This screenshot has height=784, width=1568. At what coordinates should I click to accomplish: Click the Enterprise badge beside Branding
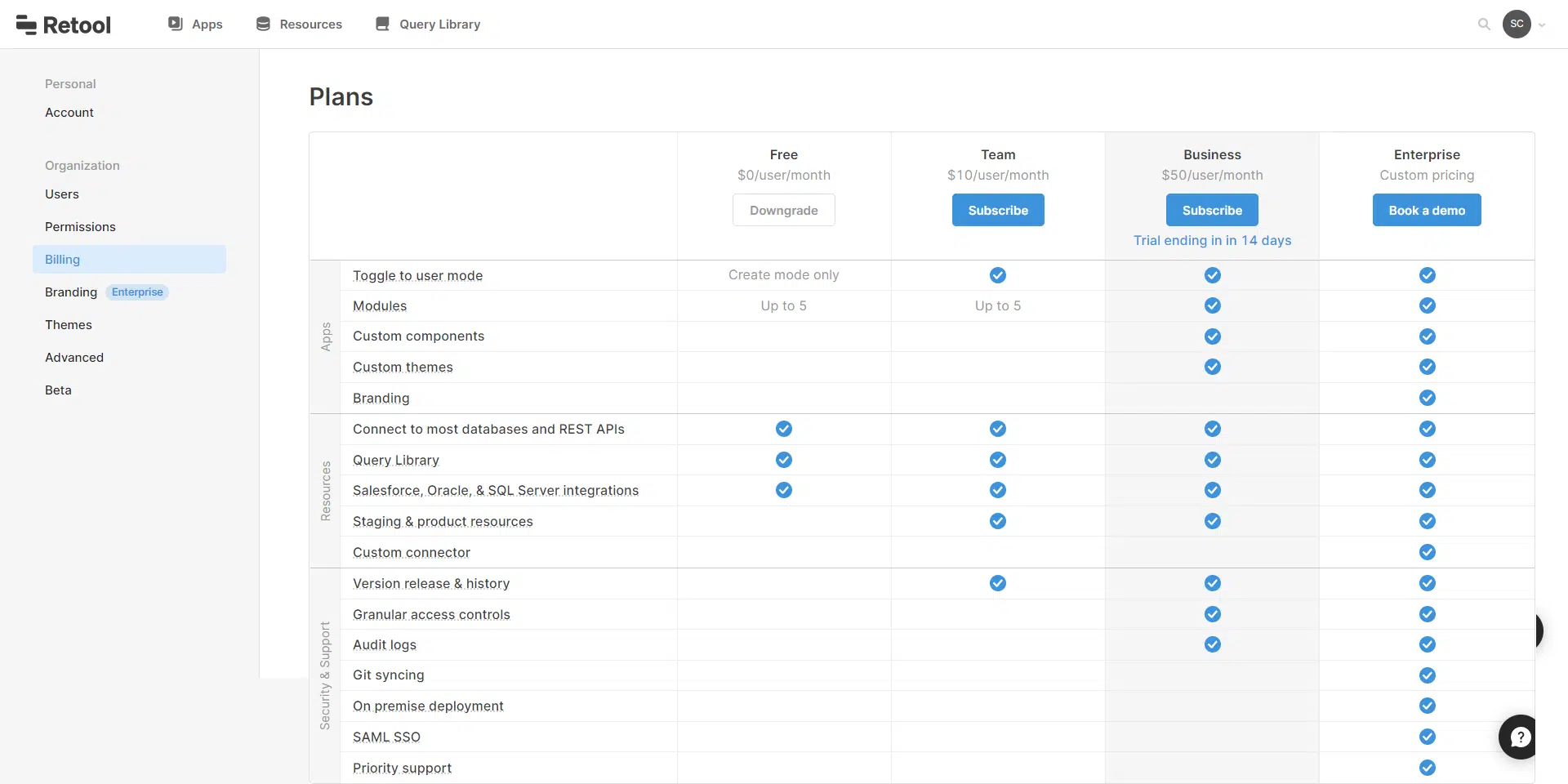pyautogui.click(x=137, y=292)
